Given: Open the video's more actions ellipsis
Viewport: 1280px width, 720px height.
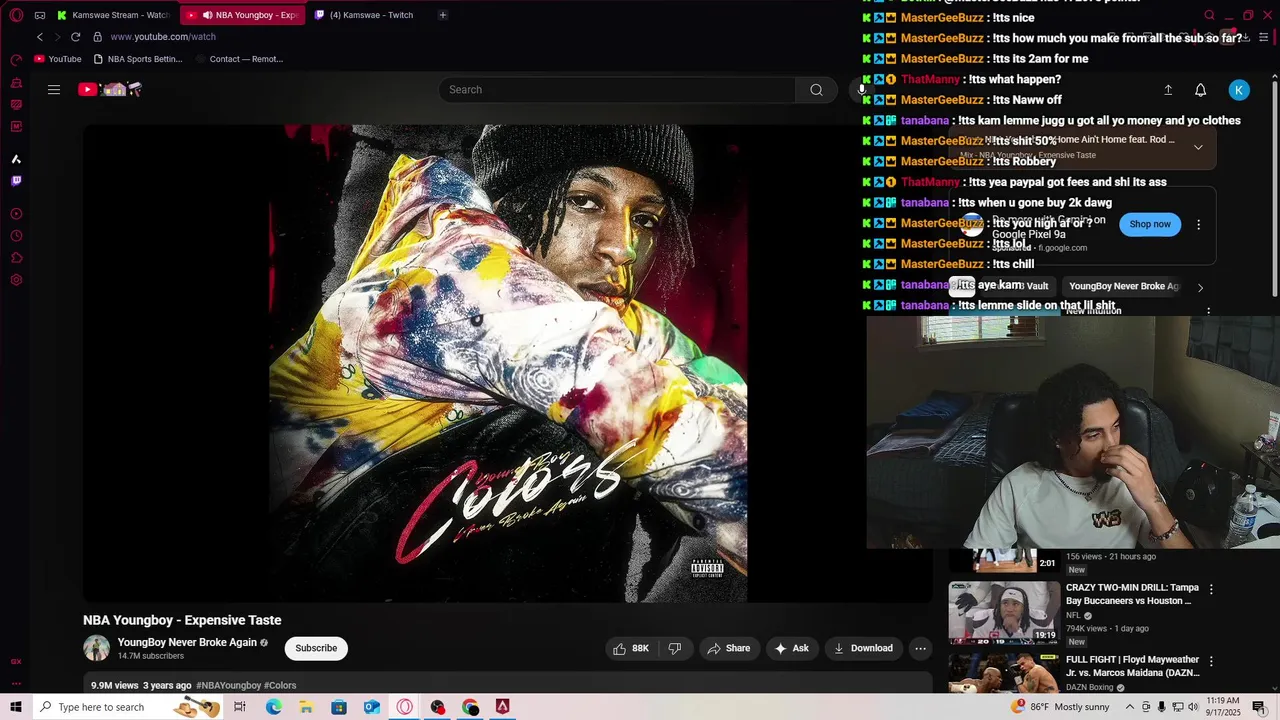Looking at the screenshot, I should coord(920,648).
